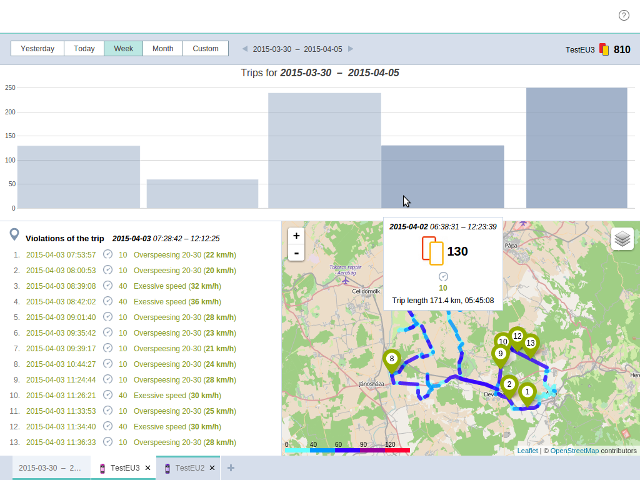Click the speed icon in trip tooltip
The width and height of the screenshot is (640, 480).
(443, 277)
